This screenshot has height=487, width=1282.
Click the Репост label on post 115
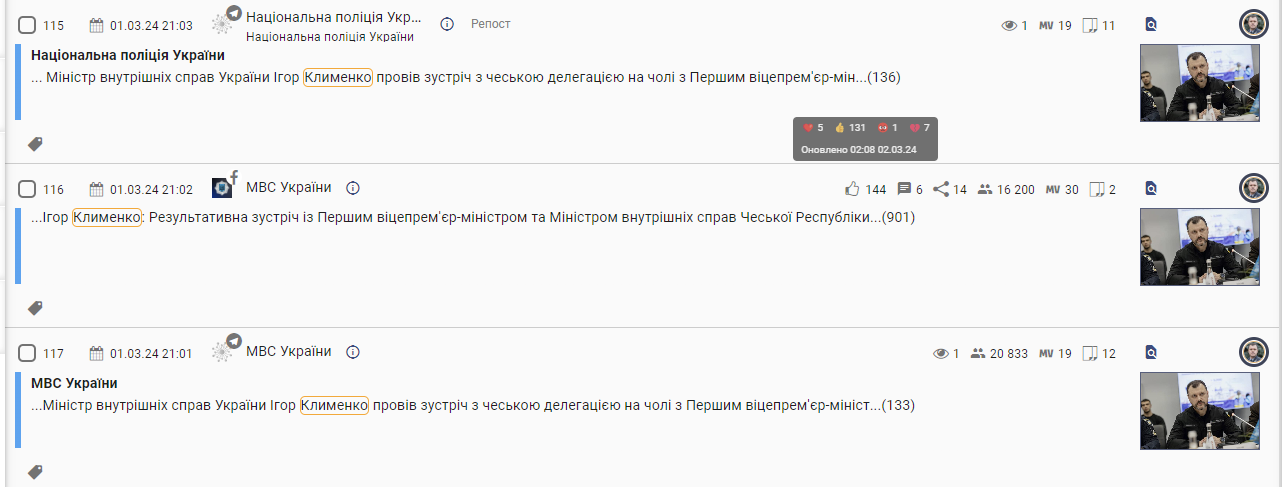click(491, 24)
